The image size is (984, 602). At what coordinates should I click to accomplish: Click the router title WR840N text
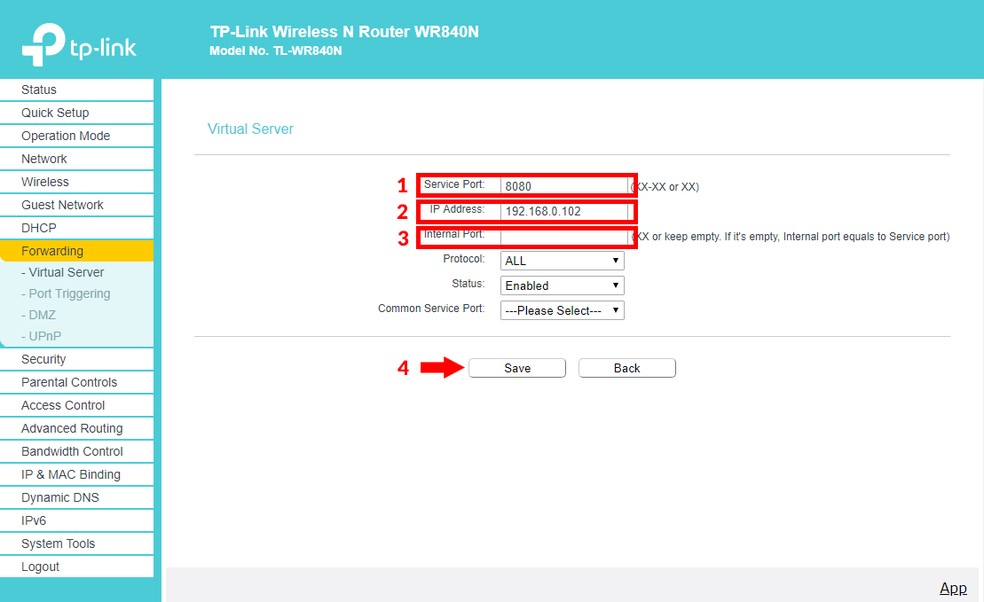[345, 32]
